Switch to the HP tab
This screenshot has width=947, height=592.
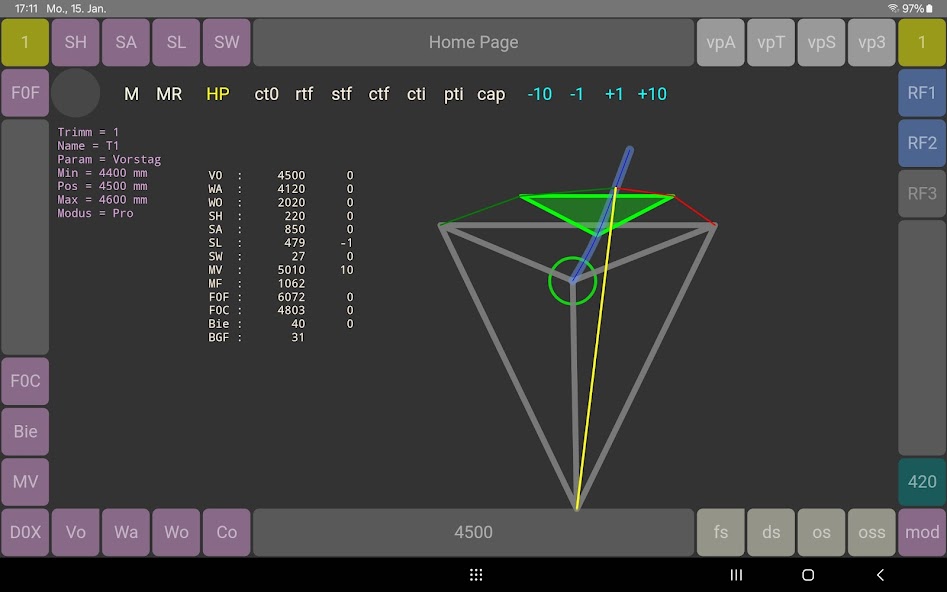click(x=217, y=94)
